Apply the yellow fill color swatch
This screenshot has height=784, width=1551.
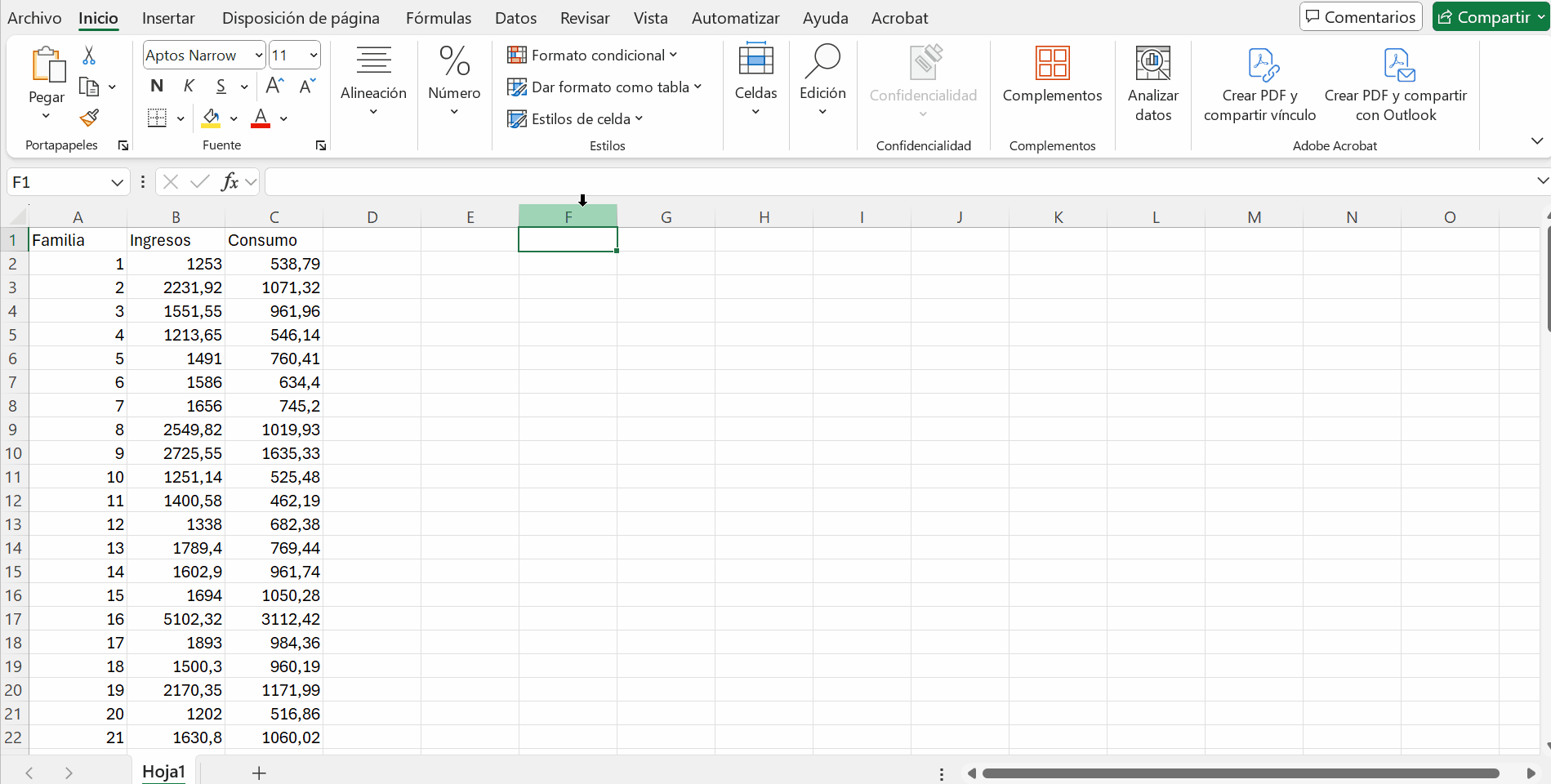pos(211,118)
